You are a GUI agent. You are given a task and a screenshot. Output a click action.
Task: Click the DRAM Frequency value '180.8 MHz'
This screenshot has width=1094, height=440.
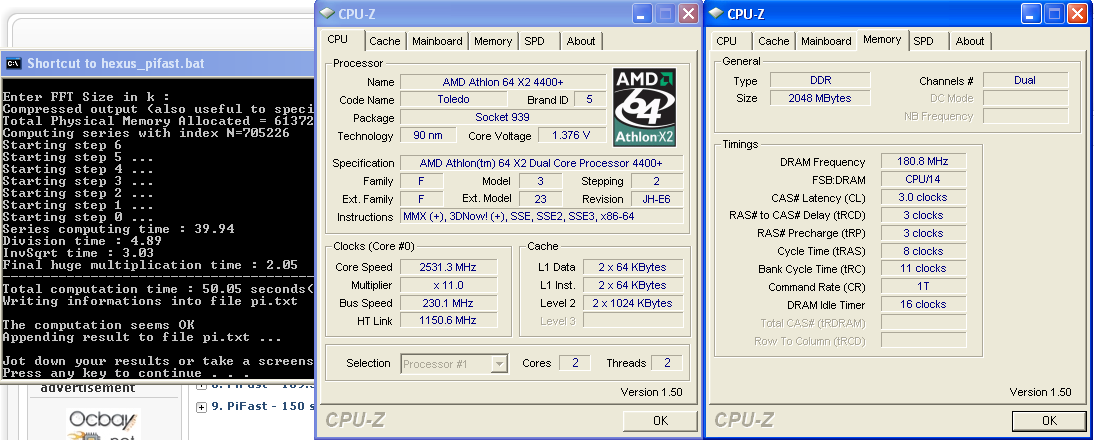coord(924,161)
